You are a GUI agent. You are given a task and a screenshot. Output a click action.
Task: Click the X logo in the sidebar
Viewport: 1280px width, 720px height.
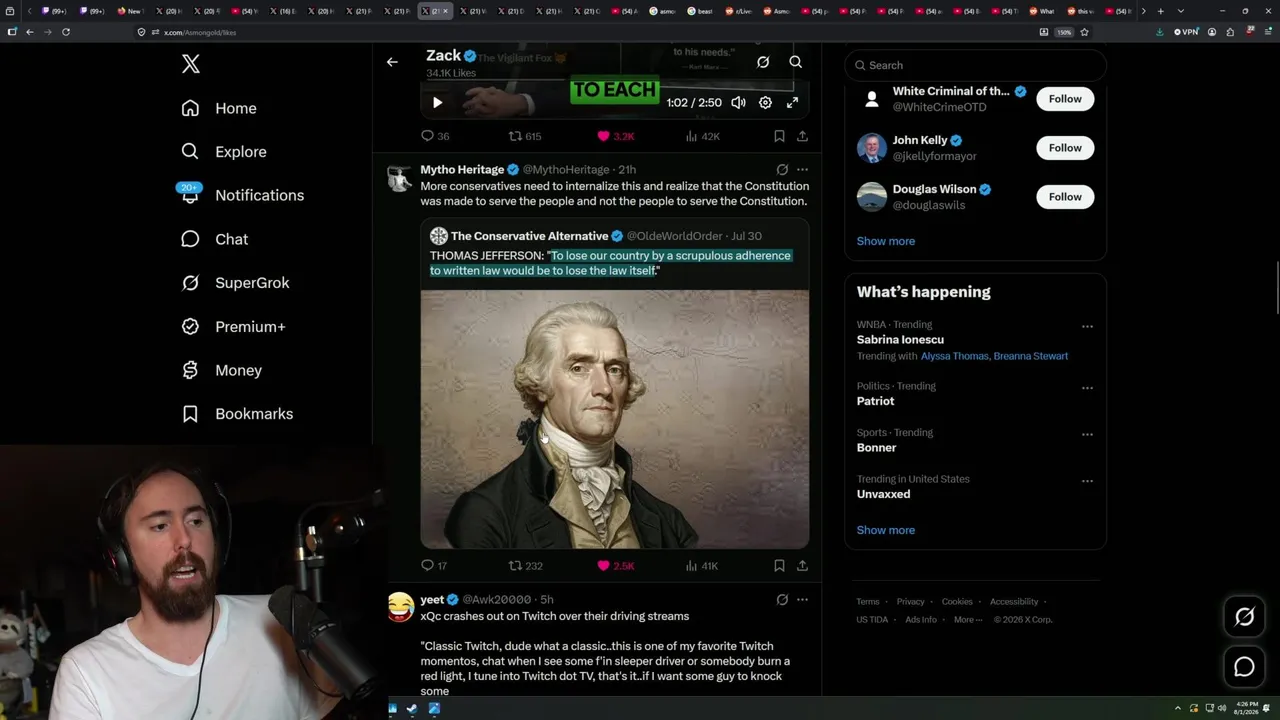191,65
